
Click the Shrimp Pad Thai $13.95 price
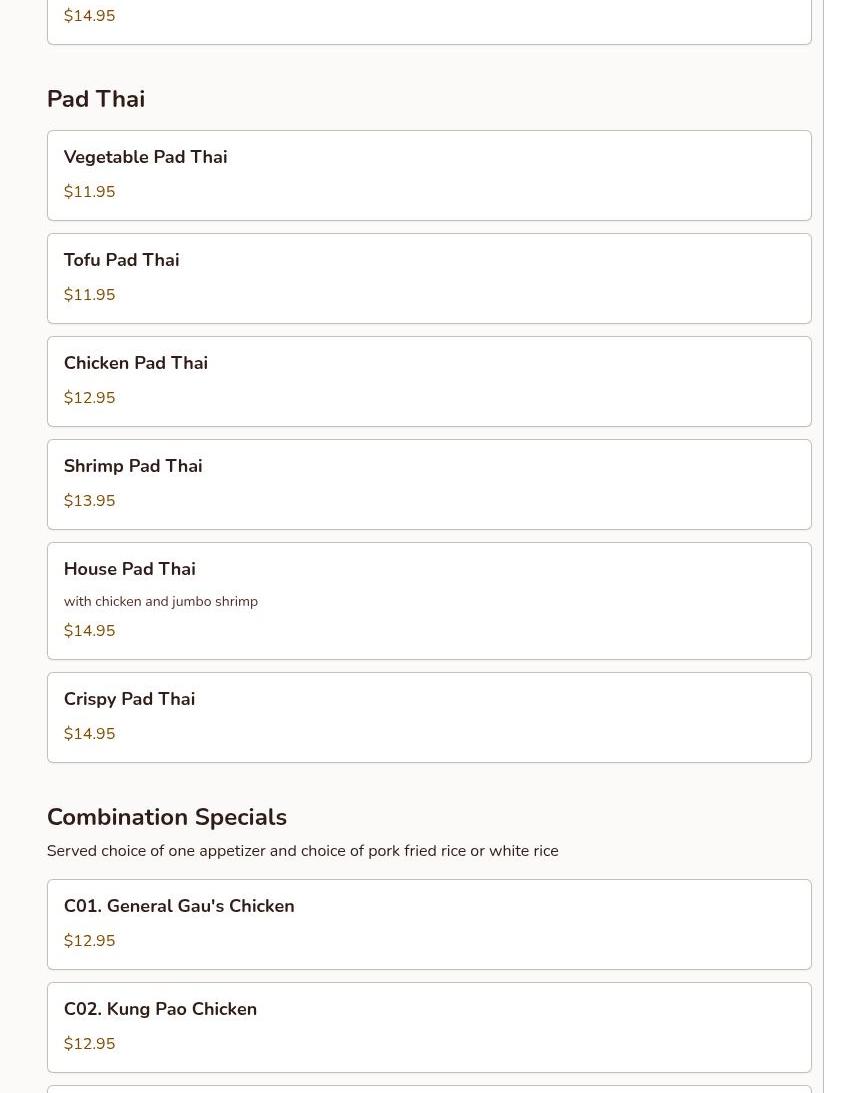[89, 501]
